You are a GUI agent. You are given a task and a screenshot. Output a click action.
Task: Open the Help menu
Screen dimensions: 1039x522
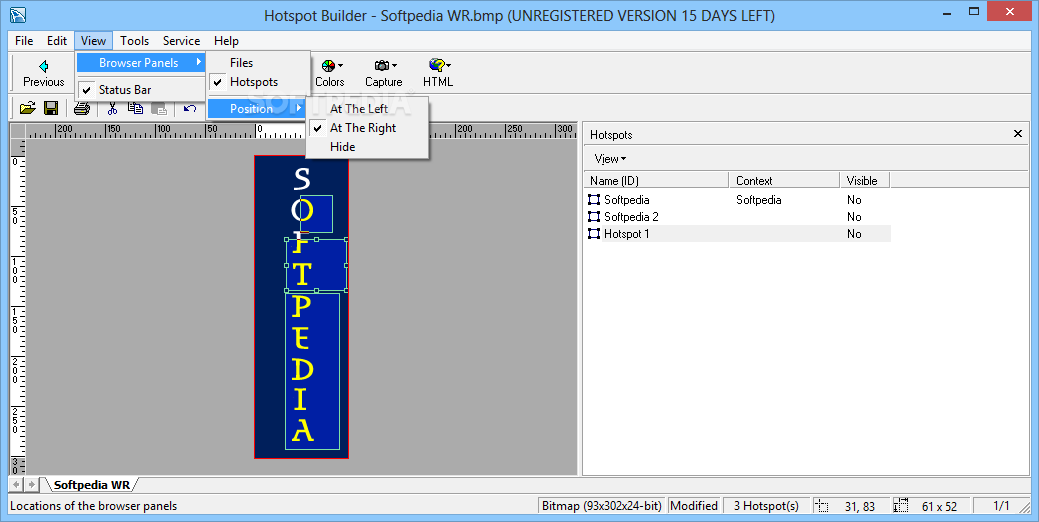click(226, 41)
